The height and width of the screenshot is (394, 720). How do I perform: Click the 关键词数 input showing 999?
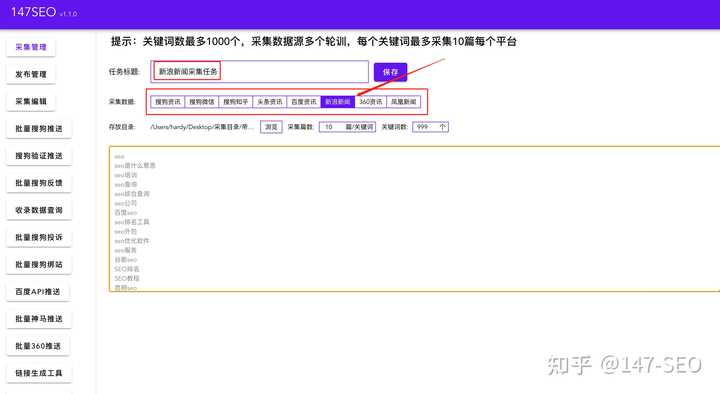coord(430,127)
